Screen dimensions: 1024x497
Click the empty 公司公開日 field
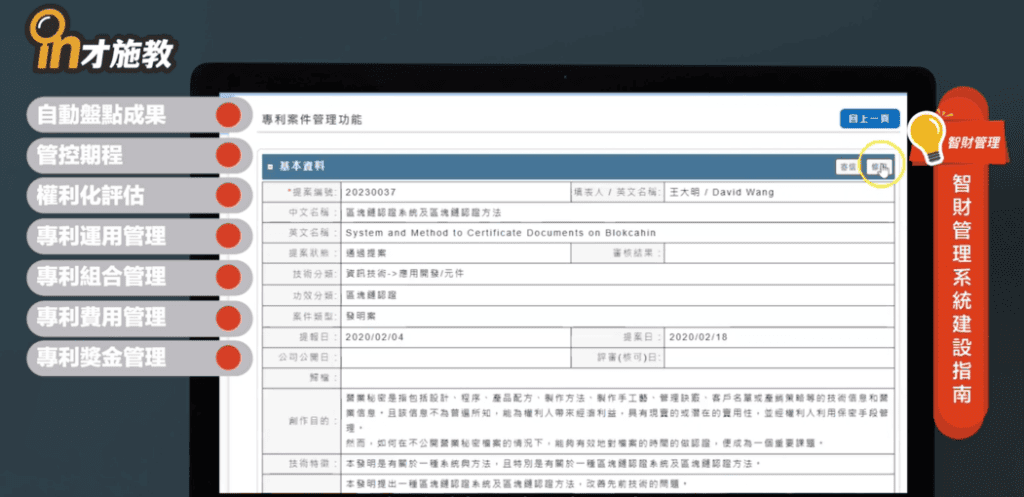(x=452, y=357)
